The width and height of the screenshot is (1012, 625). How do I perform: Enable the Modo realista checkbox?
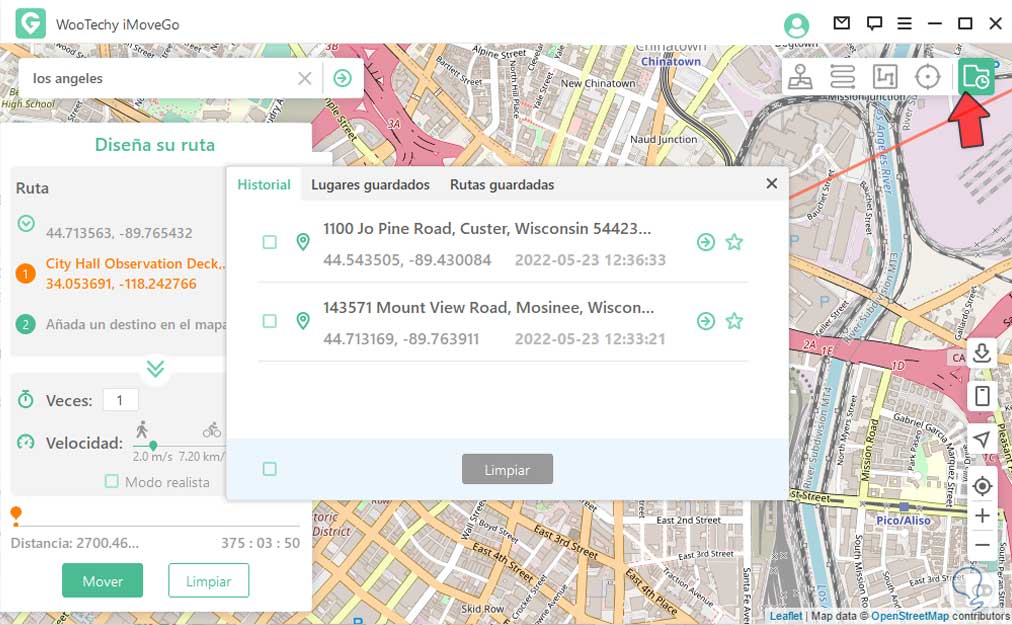point(112,481)
